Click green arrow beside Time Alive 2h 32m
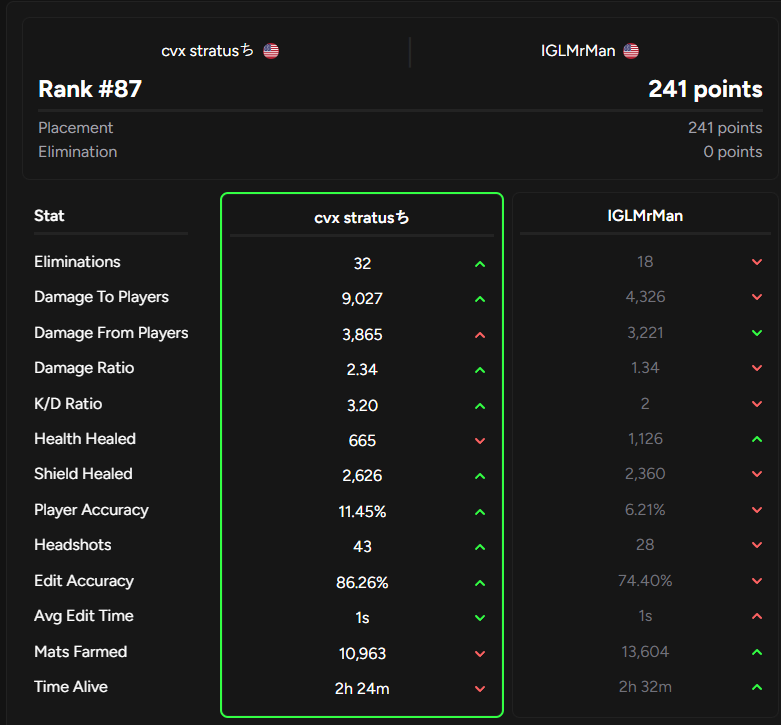Screen dimensions: 781x725 tap(757, 687)
